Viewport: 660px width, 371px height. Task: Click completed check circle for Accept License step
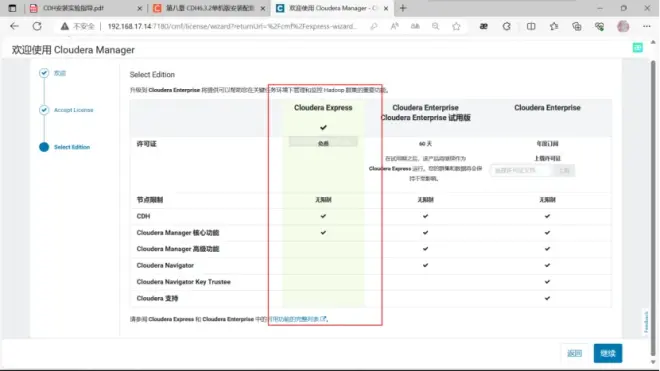(44, 110)
